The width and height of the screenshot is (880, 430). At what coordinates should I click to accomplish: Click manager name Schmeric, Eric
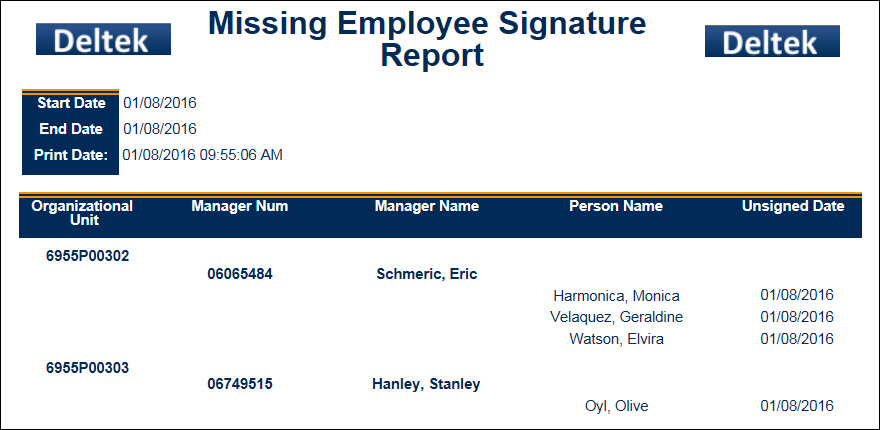(427, 273)
